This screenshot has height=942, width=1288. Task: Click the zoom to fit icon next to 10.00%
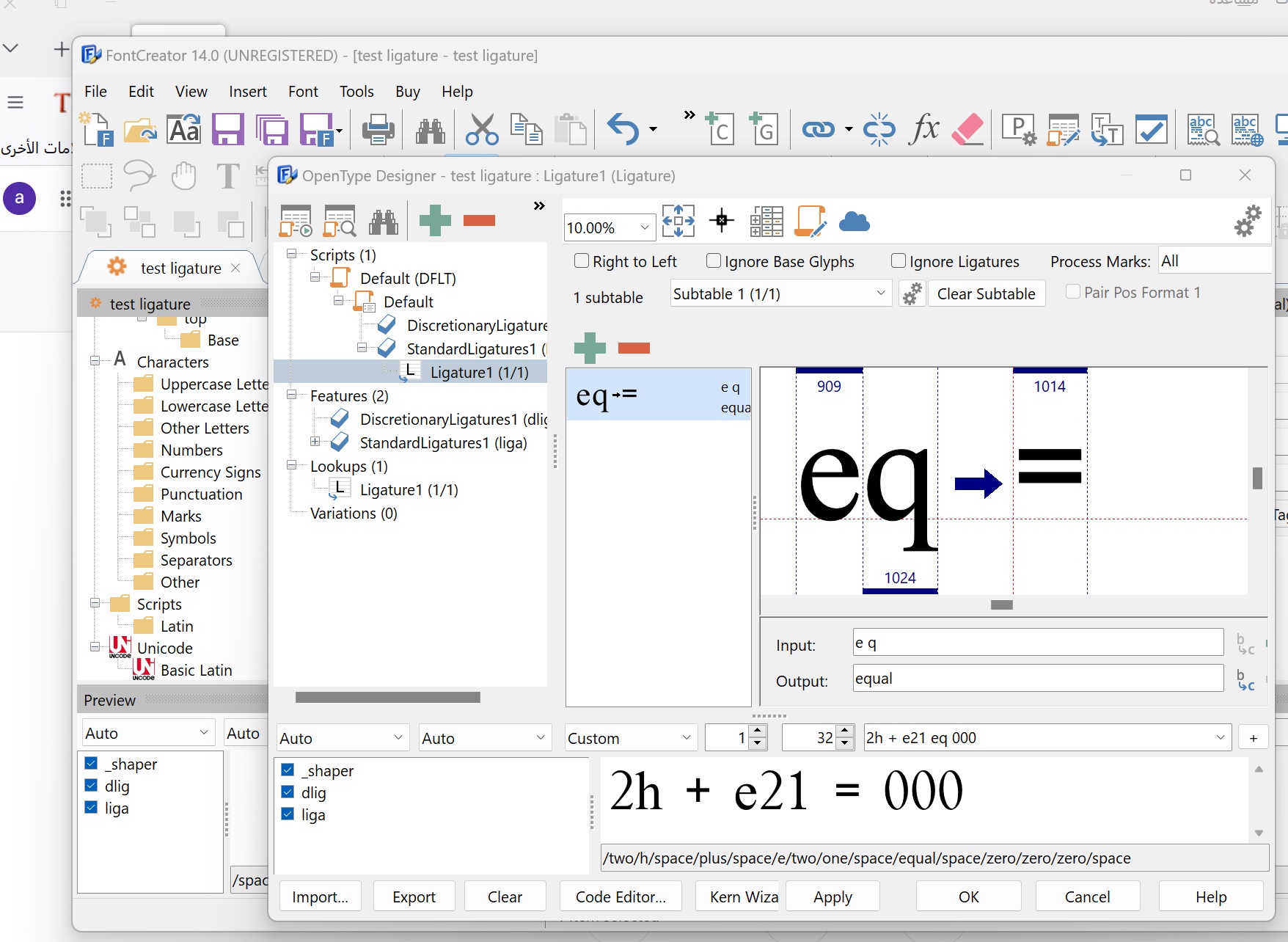[x=678, y=221]
